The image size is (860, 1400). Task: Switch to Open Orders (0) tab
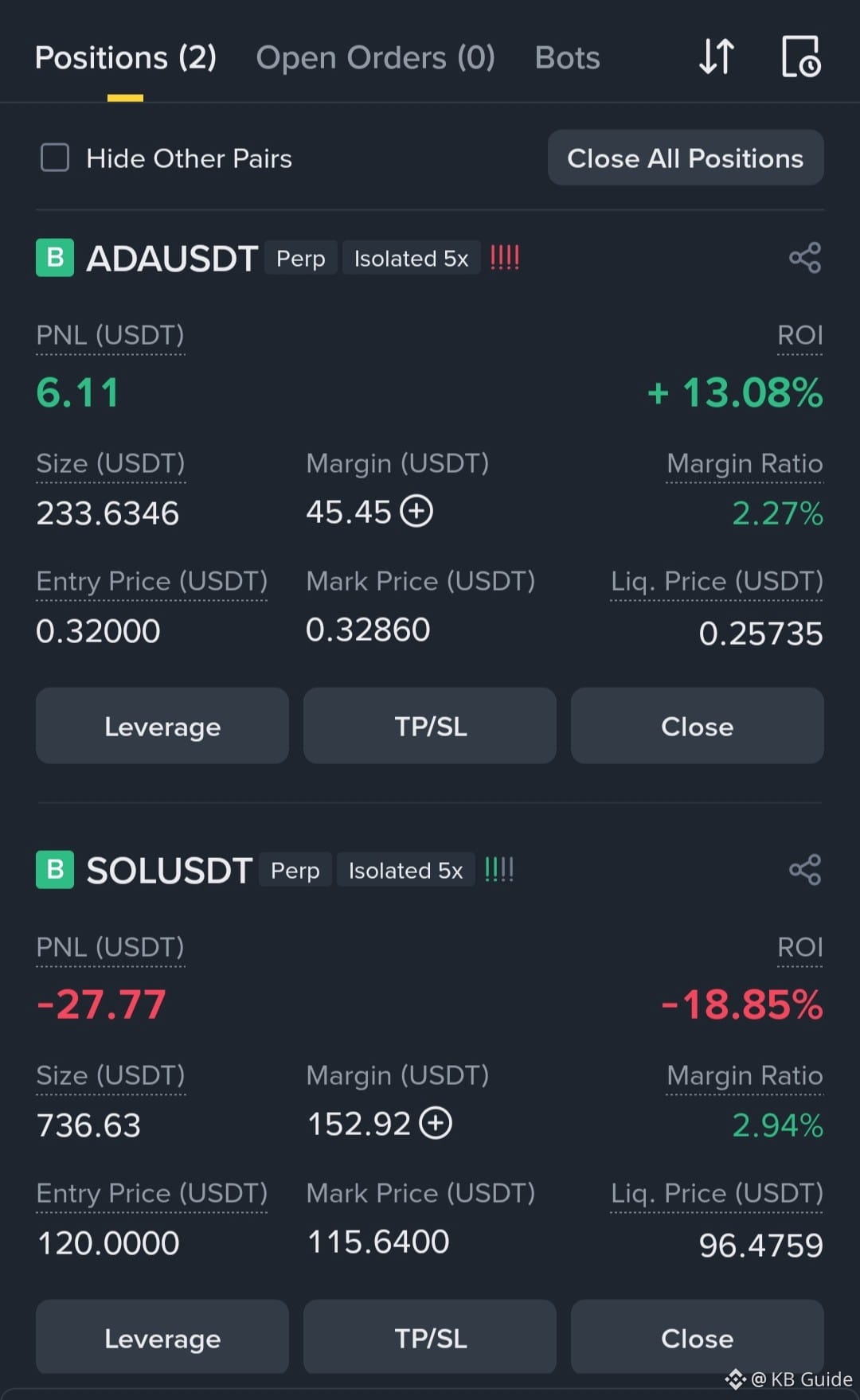pos(376,58)
